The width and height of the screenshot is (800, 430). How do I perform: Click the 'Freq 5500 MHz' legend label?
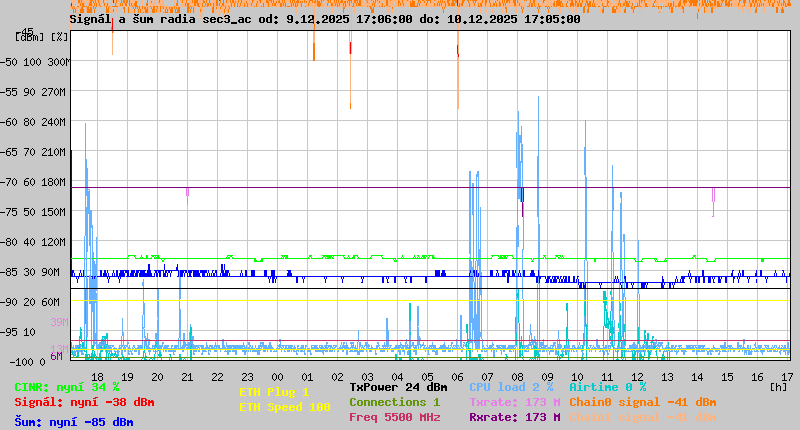click(394, 417)
